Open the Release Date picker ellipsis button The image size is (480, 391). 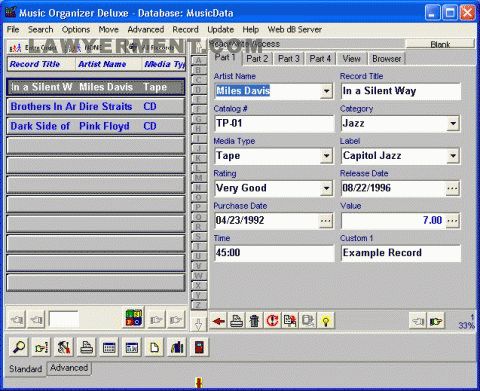pyautogui.click(x=453, y=188)
